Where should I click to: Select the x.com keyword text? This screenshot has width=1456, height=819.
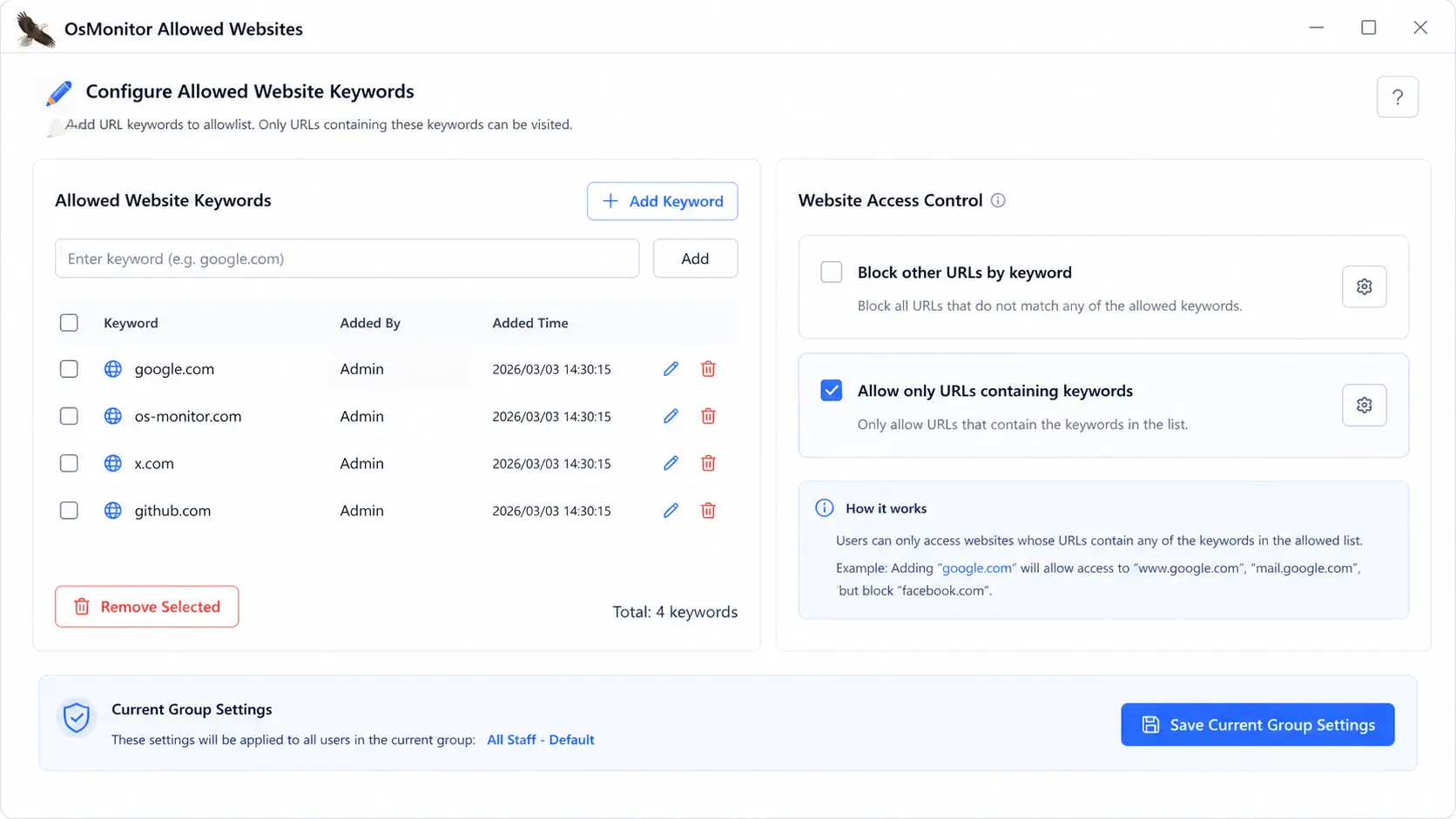point(154,463)
